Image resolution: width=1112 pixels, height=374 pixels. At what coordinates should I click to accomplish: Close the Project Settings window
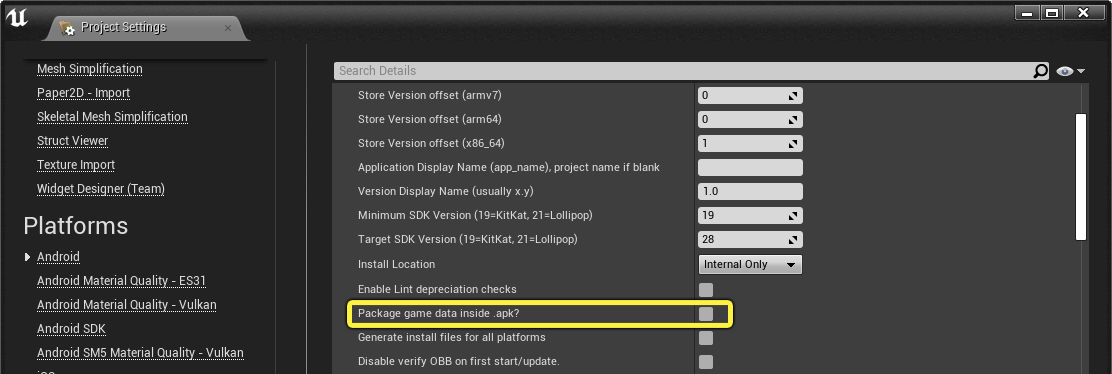tap(1084, 13)
